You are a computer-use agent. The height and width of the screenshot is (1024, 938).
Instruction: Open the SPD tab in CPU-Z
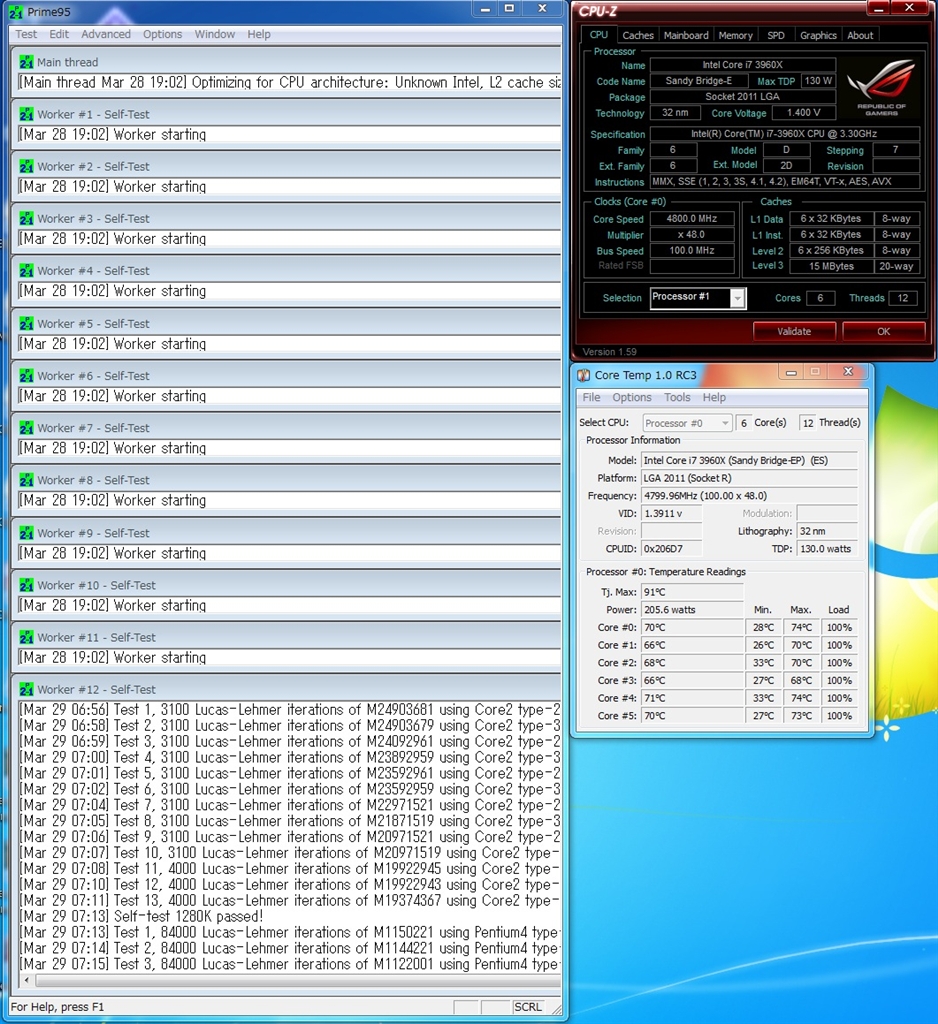coord(776,35)
